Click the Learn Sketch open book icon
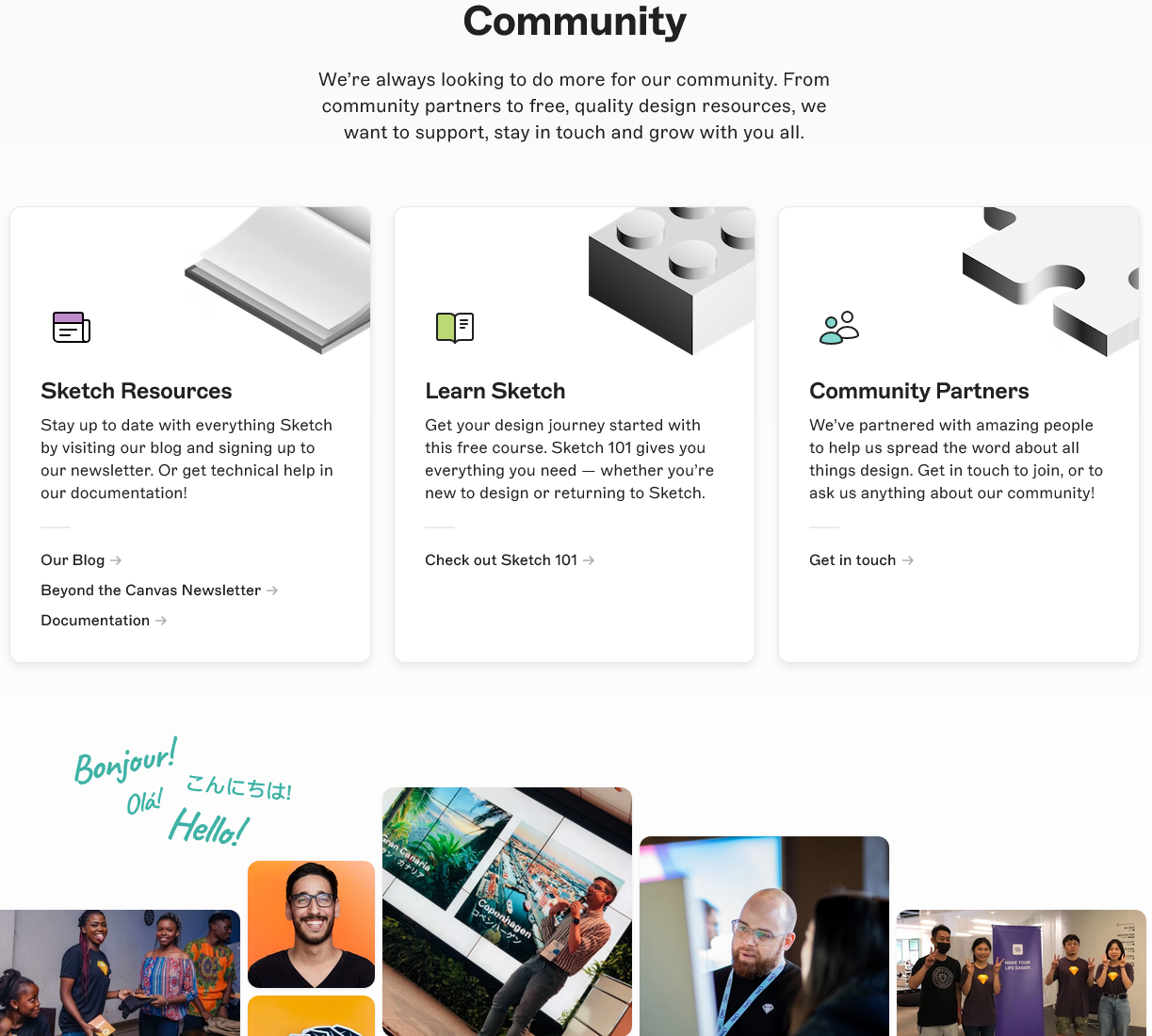 [x=455, y=328]
